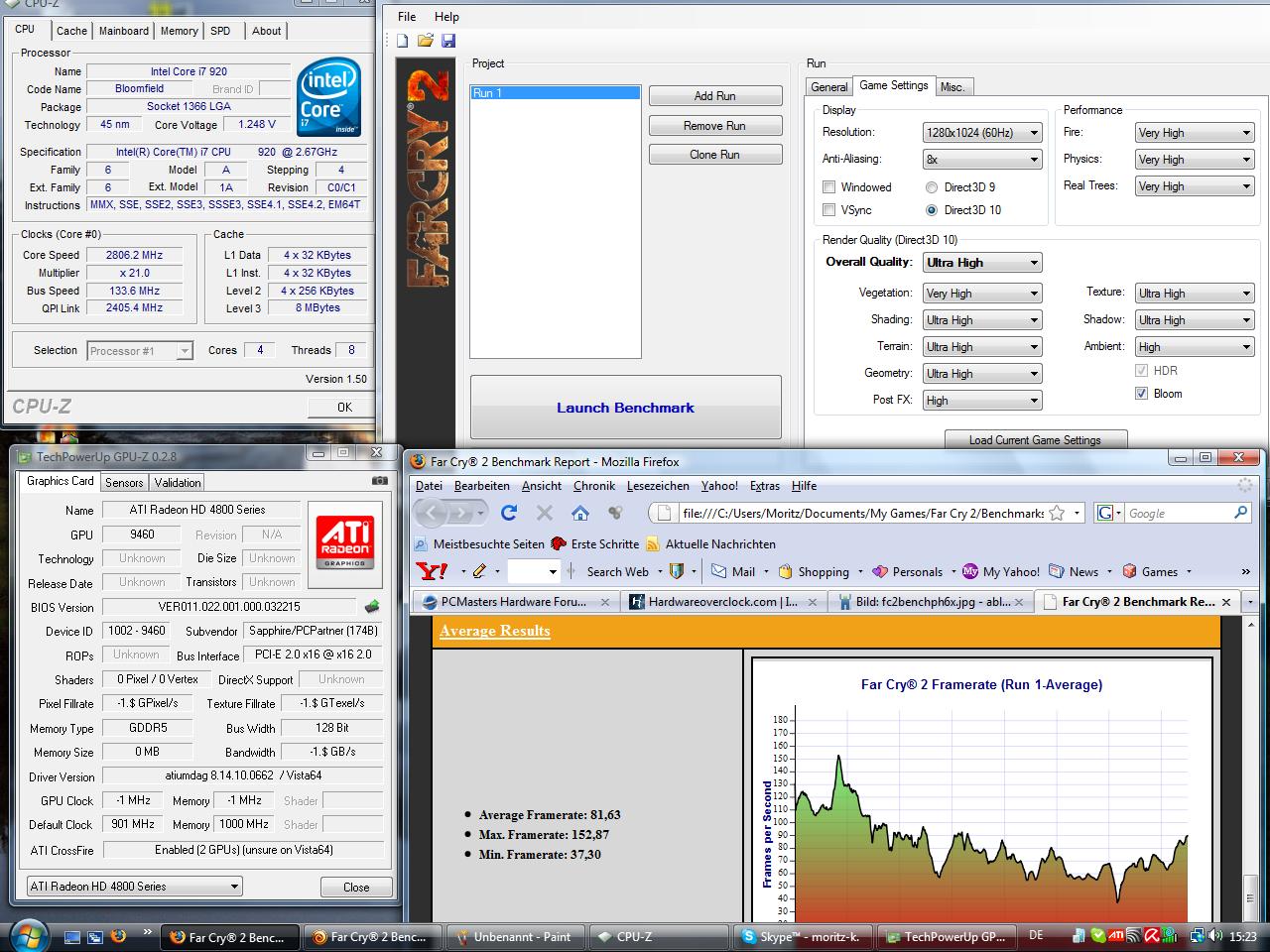
Task: Open the Resolution dropdown
Action: [982, 132]
